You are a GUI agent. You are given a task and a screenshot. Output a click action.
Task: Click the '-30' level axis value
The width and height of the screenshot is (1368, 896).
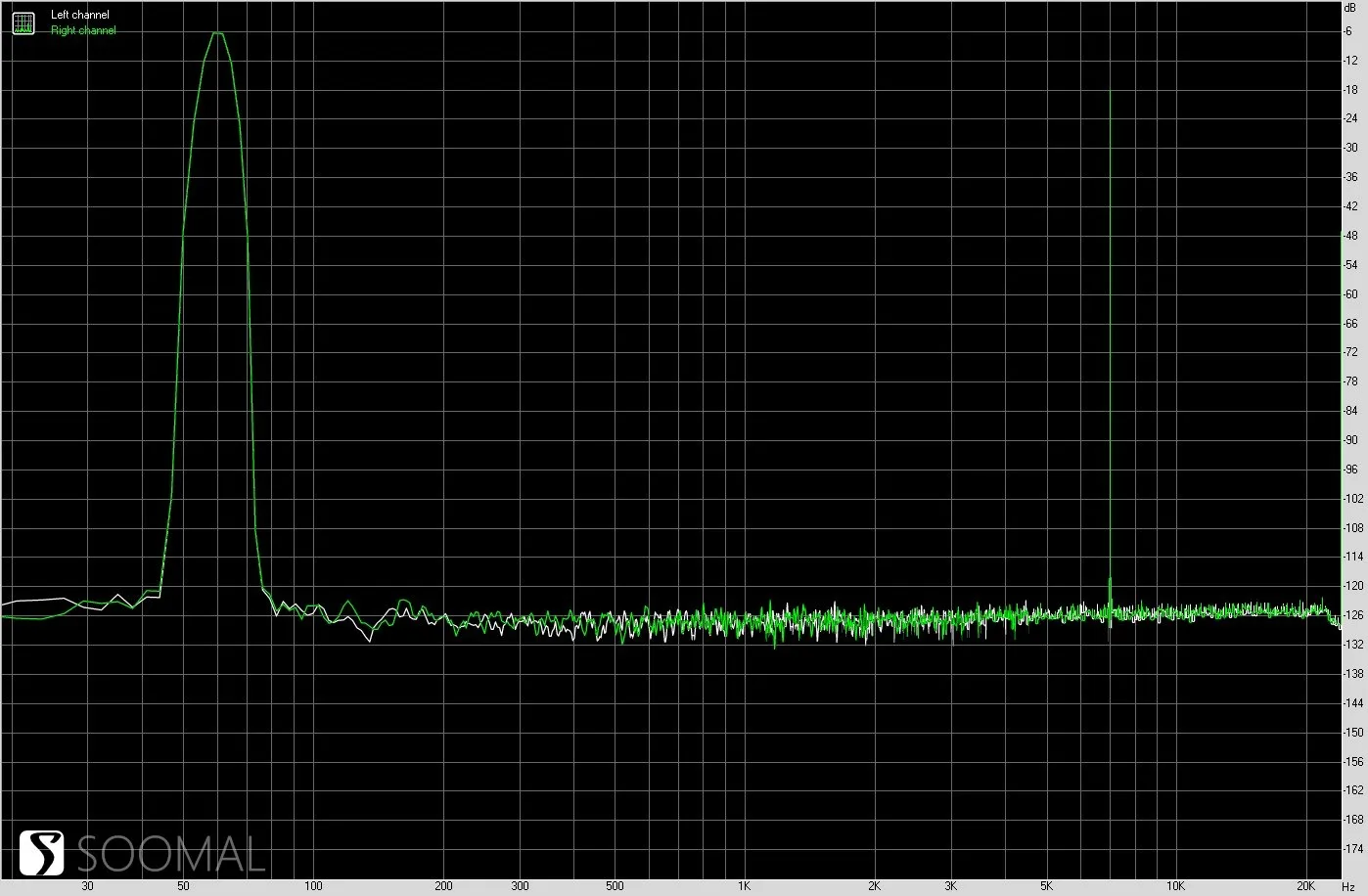[x=1350, y=148]
